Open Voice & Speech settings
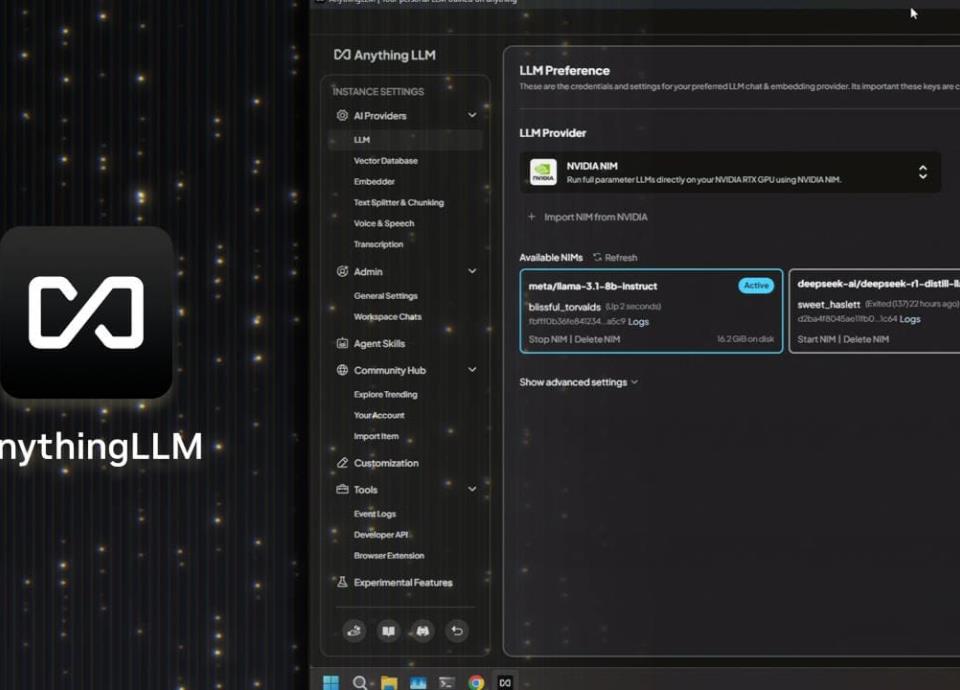This screenshot has height=690, width=960. coord(384,223)
